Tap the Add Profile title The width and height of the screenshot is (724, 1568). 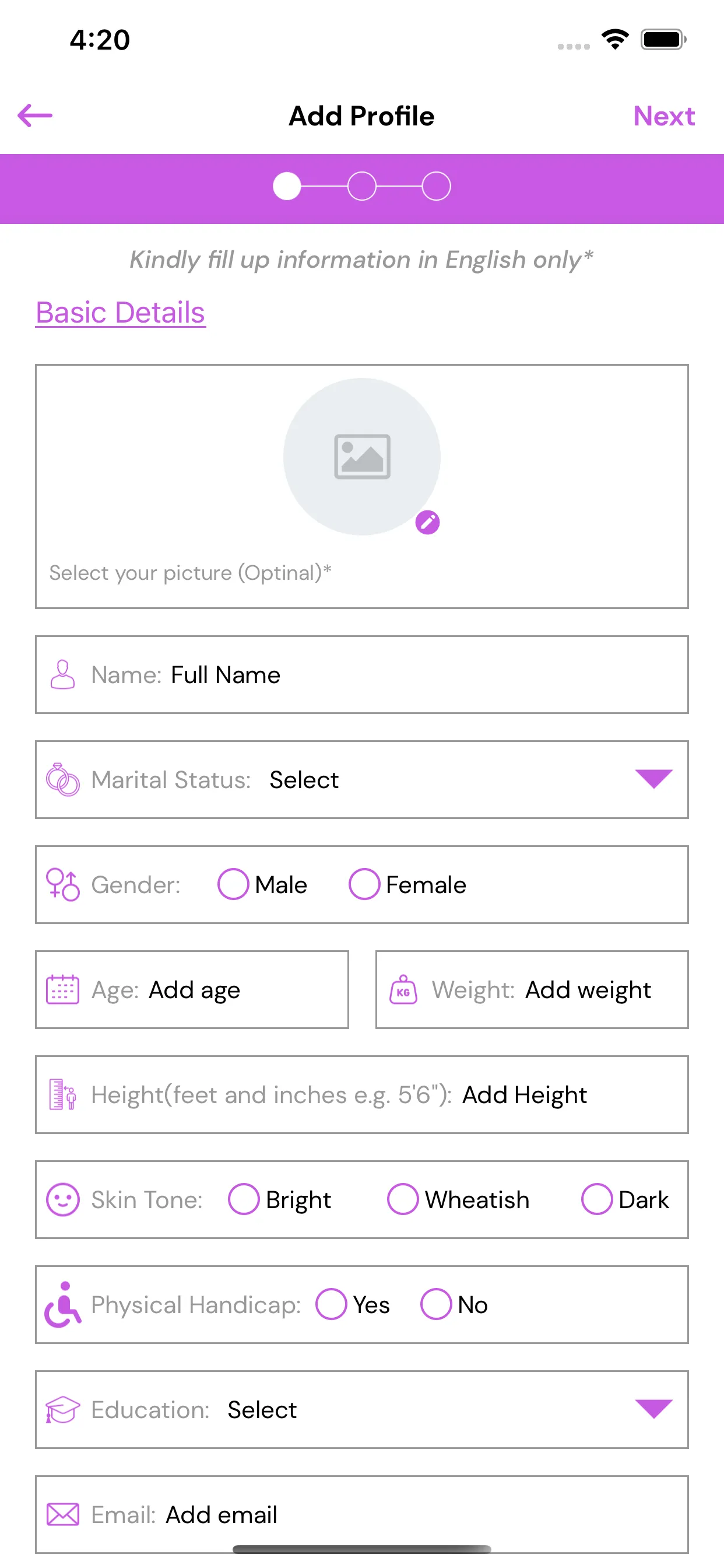[361, 116]
